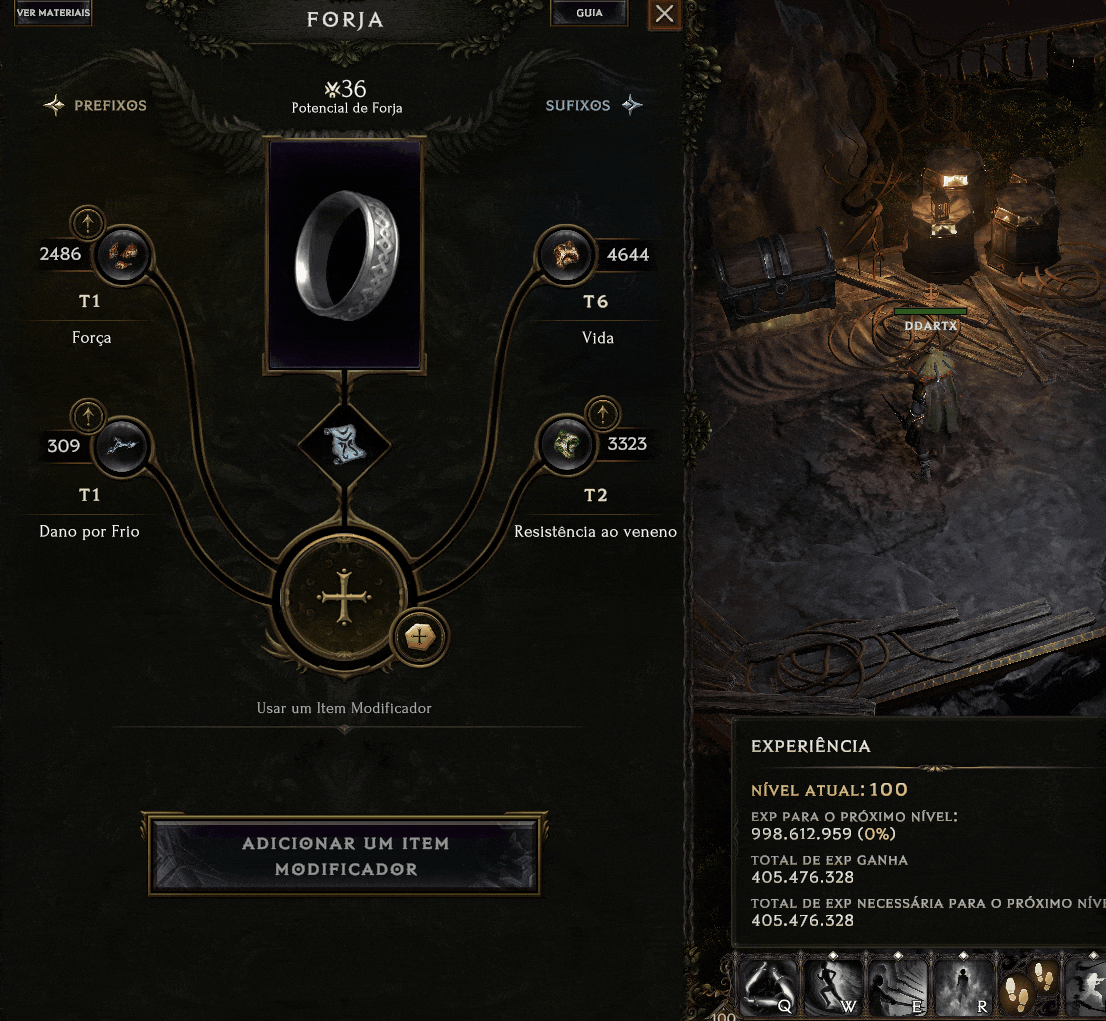The height and width of the screenshot is (1021, 1106).
Task: Open the Guia tab
Action: (x=589, y=12)
